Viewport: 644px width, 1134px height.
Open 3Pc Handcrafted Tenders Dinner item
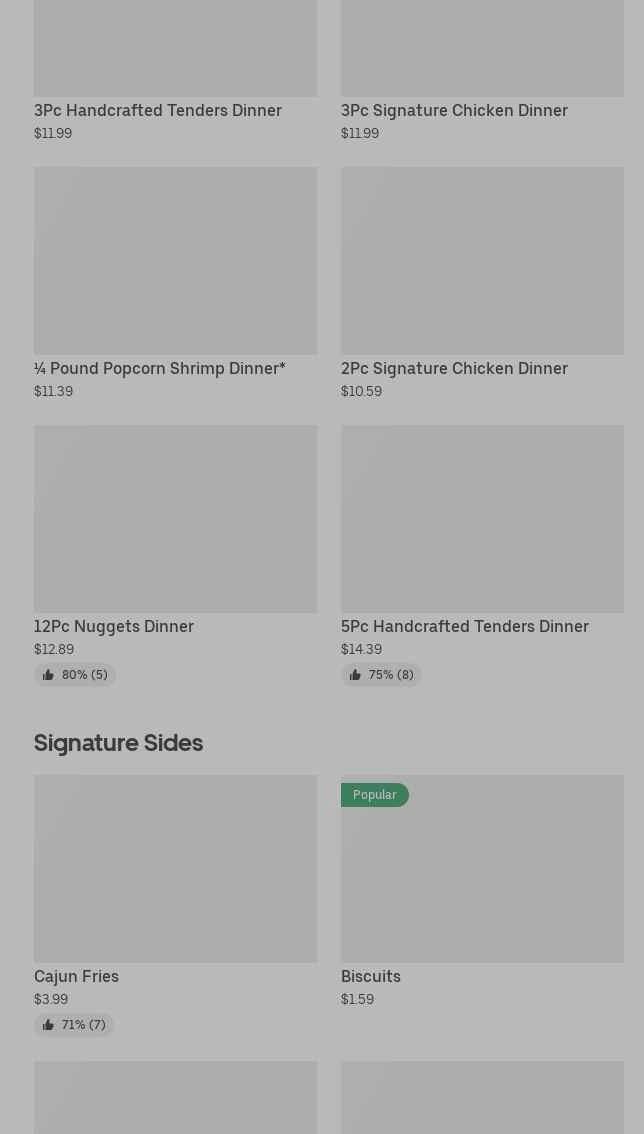click(158, 110)
